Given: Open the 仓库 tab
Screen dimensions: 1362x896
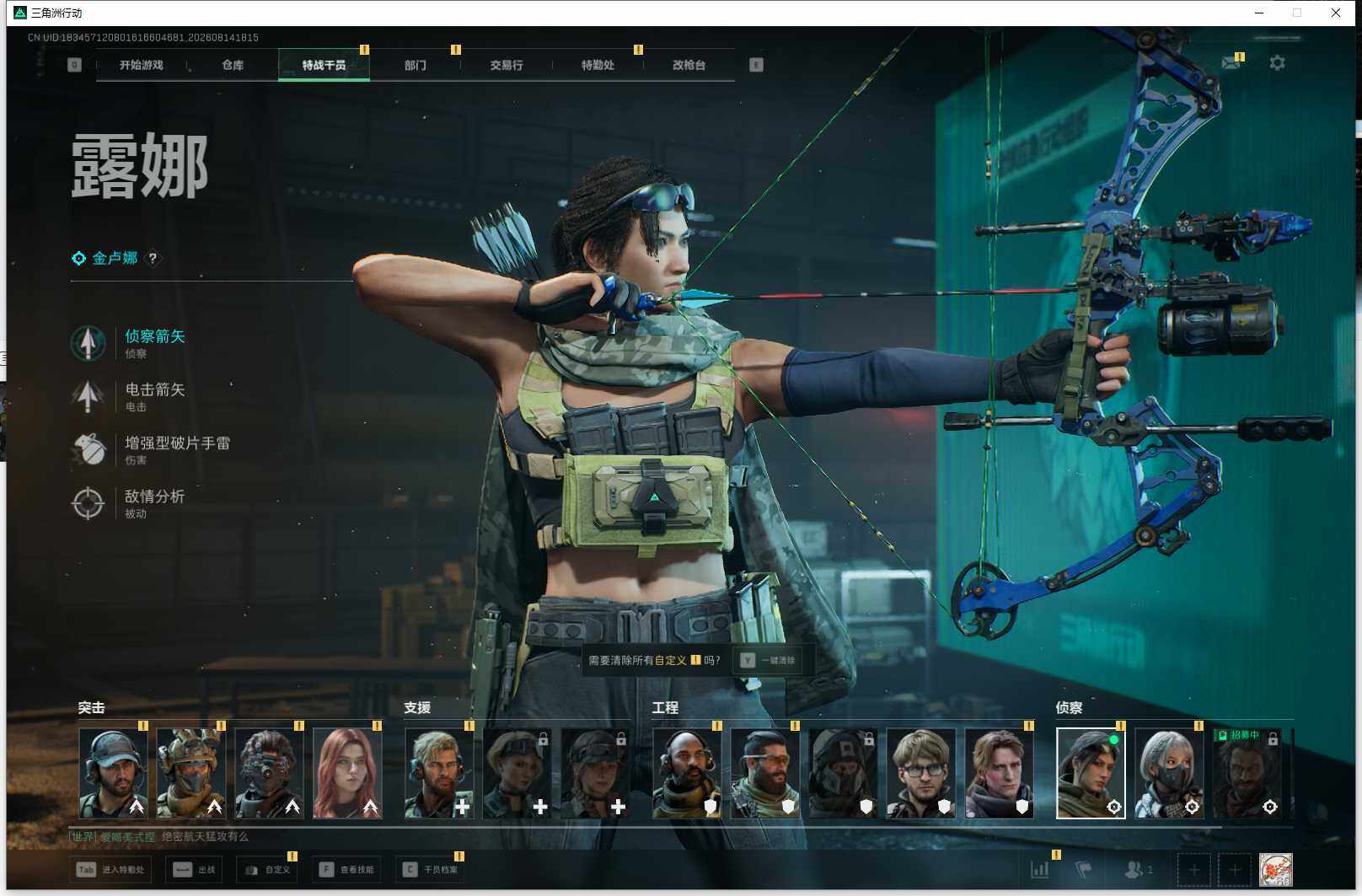Looking at the screenshot, I should click(233, 65).
